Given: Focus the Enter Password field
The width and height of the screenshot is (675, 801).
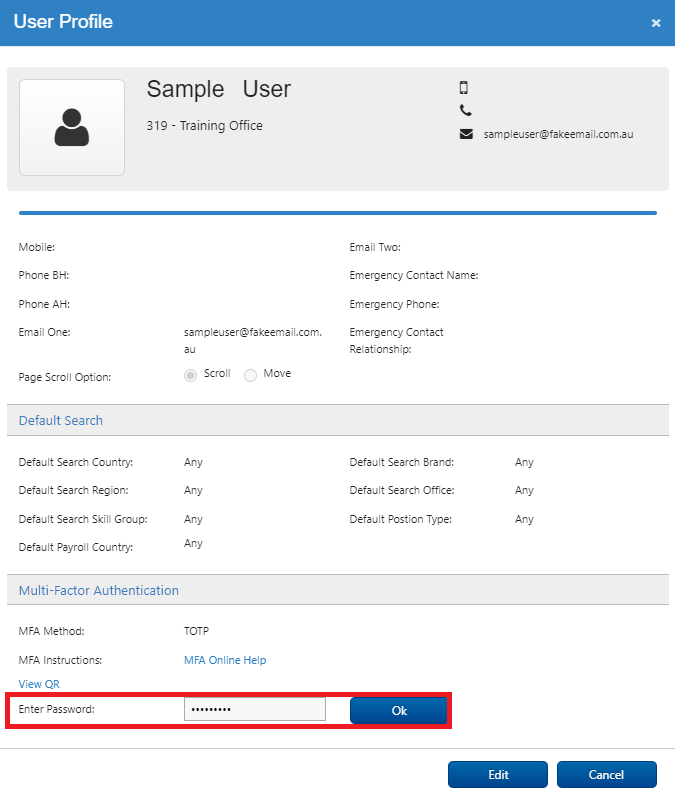Looking at the screenshot, I should 254,709.
